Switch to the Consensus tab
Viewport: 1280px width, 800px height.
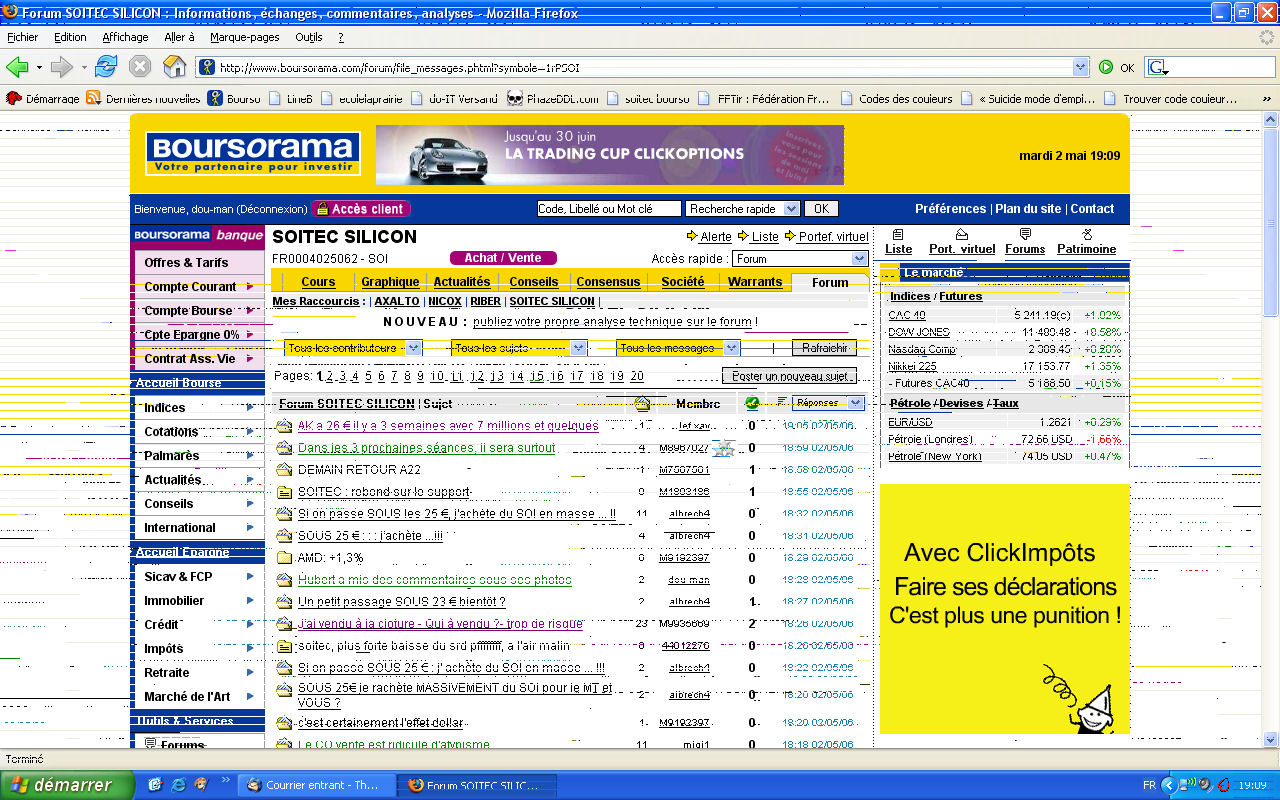(x=608, y=282)
